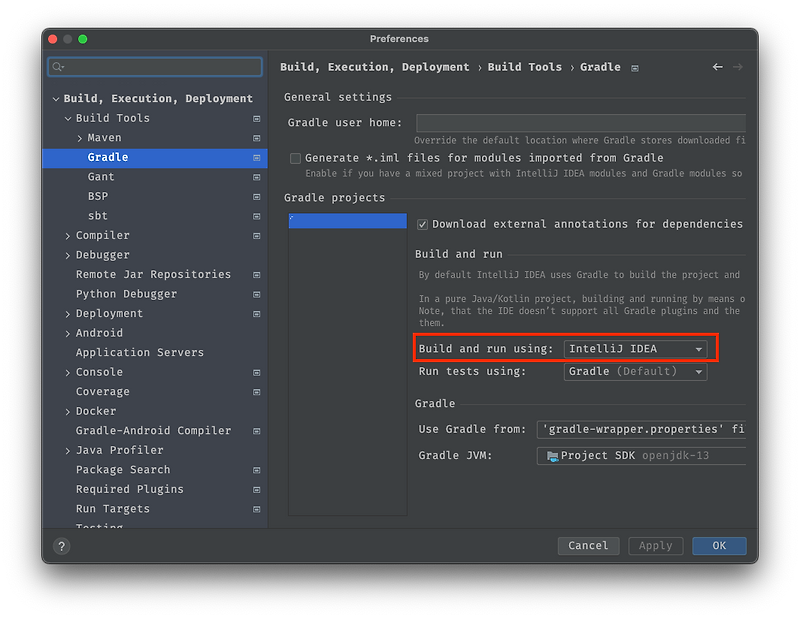
Task: Click the per-project settings badge beside Gant
Action: [x=257, y=177]
